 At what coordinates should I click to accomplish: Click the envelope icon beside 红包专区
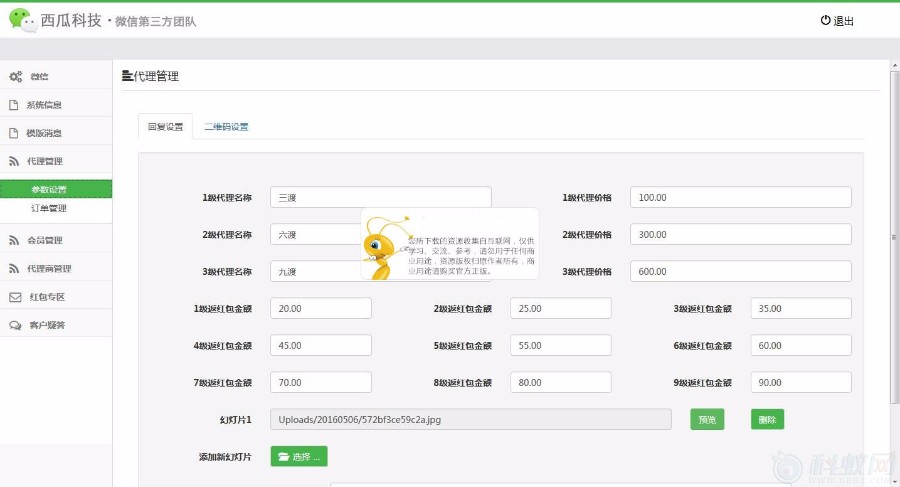pos(15,297)
